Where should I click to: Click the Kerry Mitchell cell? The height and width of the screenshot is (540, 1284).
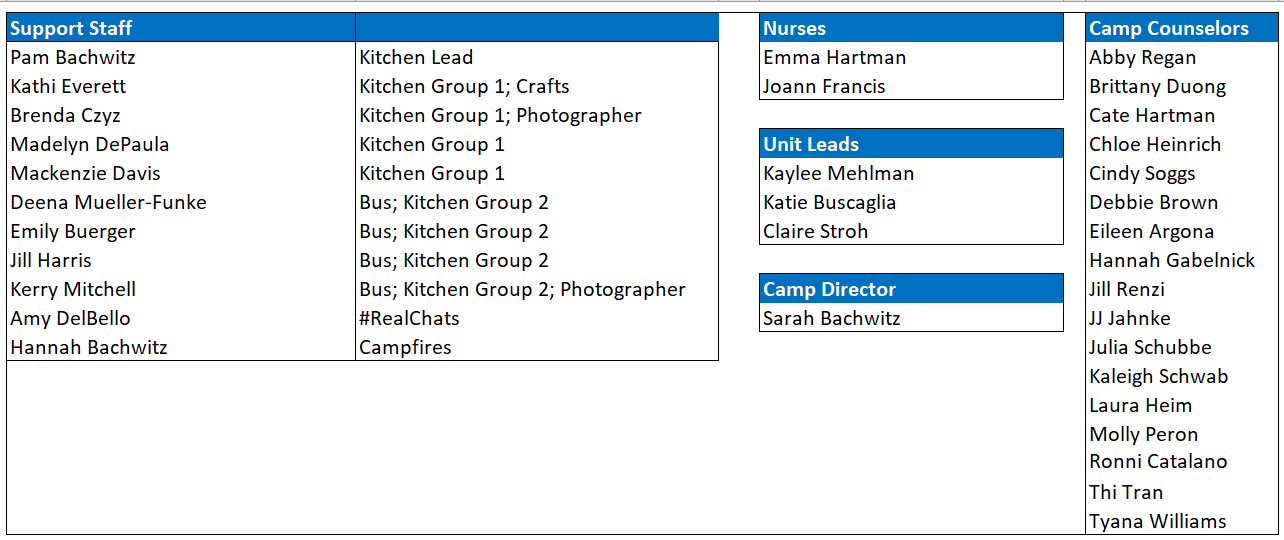(181, 289)
